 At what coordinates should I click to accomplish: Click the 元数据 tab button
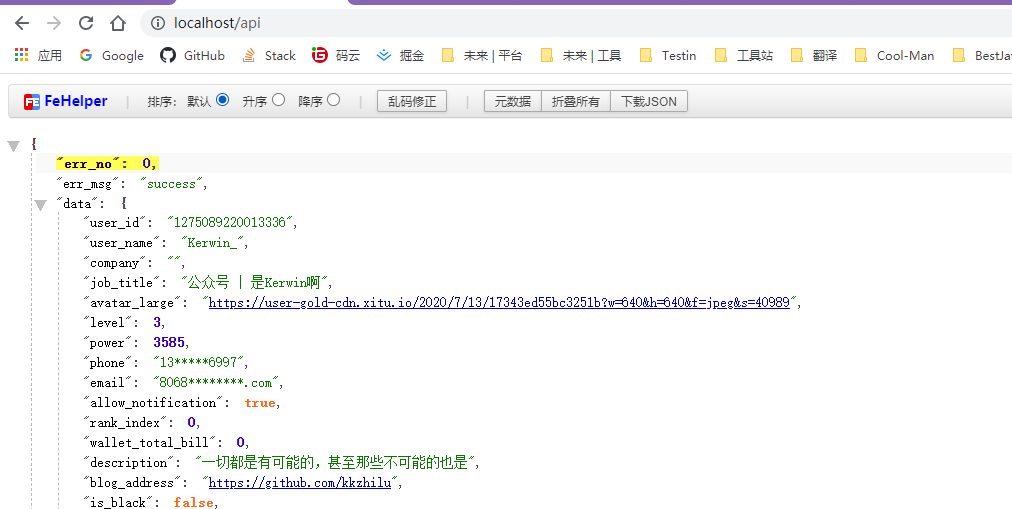(513, 101)
